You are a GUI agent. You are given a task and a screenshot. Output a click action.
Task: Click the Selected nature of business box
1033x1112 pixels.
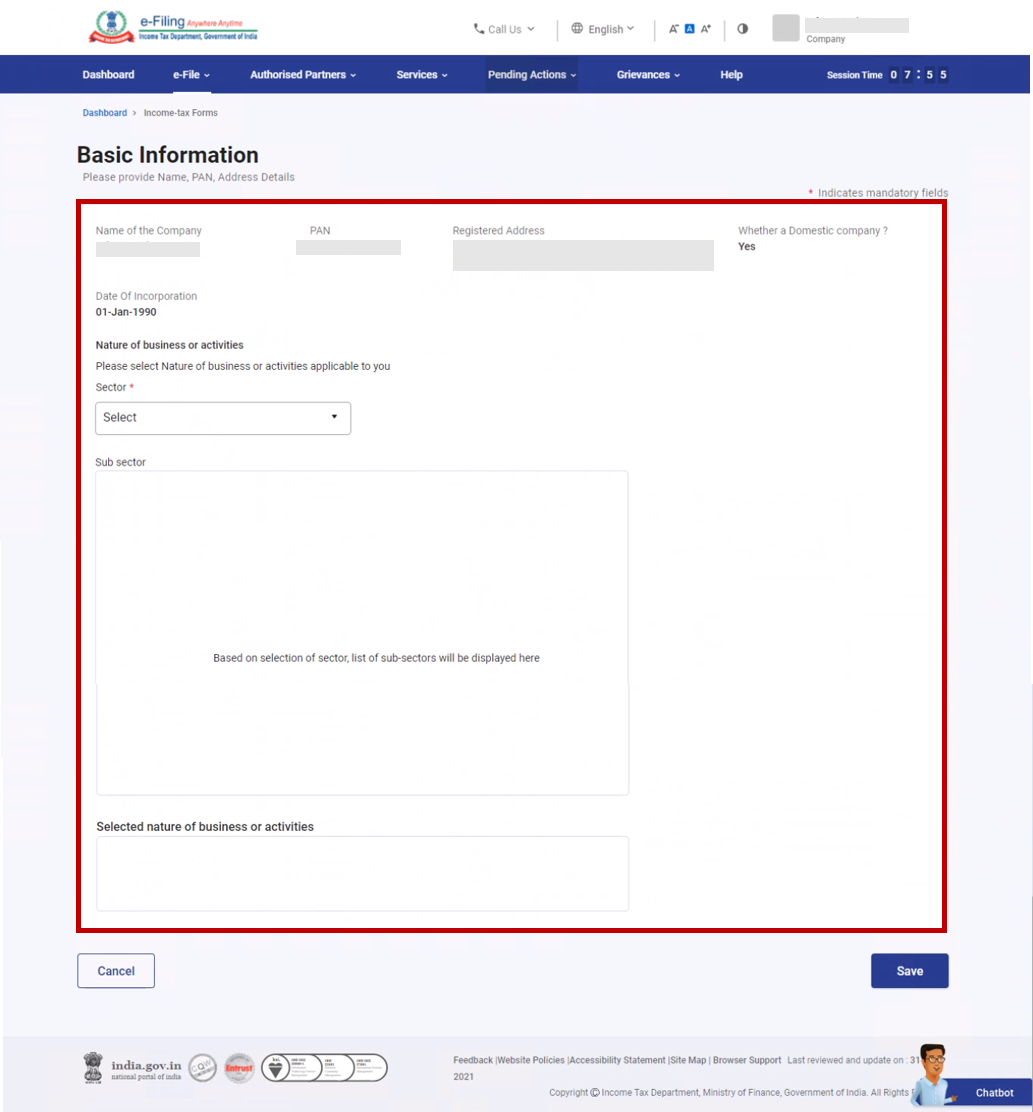[x=362, y=873]
